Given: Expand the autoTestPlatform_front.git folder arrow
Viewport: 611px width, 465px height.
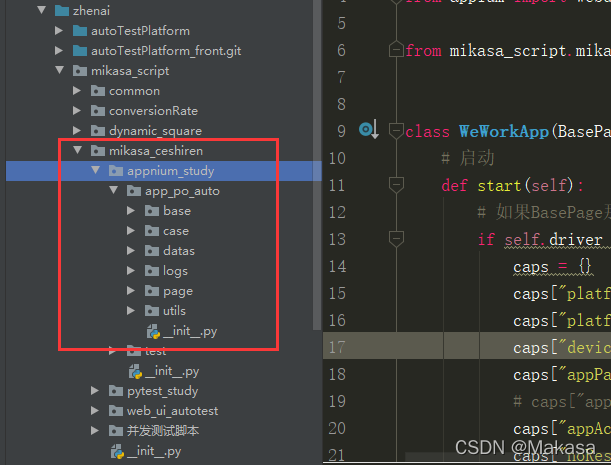Looking at the screenshot, I should tap(59, 50).
